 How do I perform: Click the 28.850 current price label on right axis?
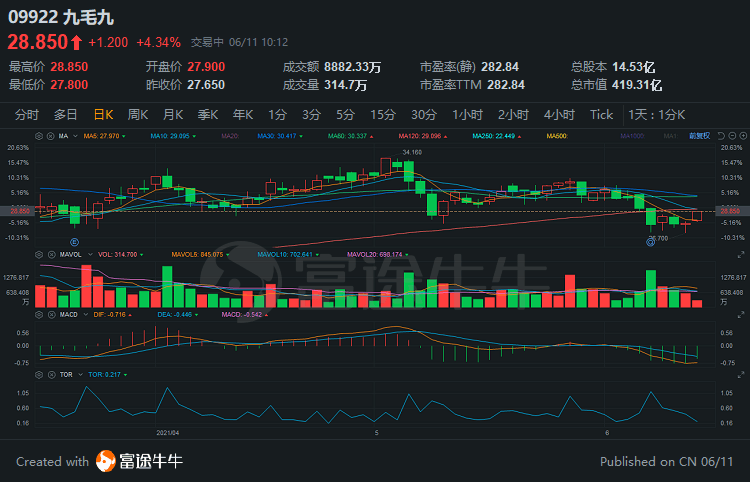730,211
